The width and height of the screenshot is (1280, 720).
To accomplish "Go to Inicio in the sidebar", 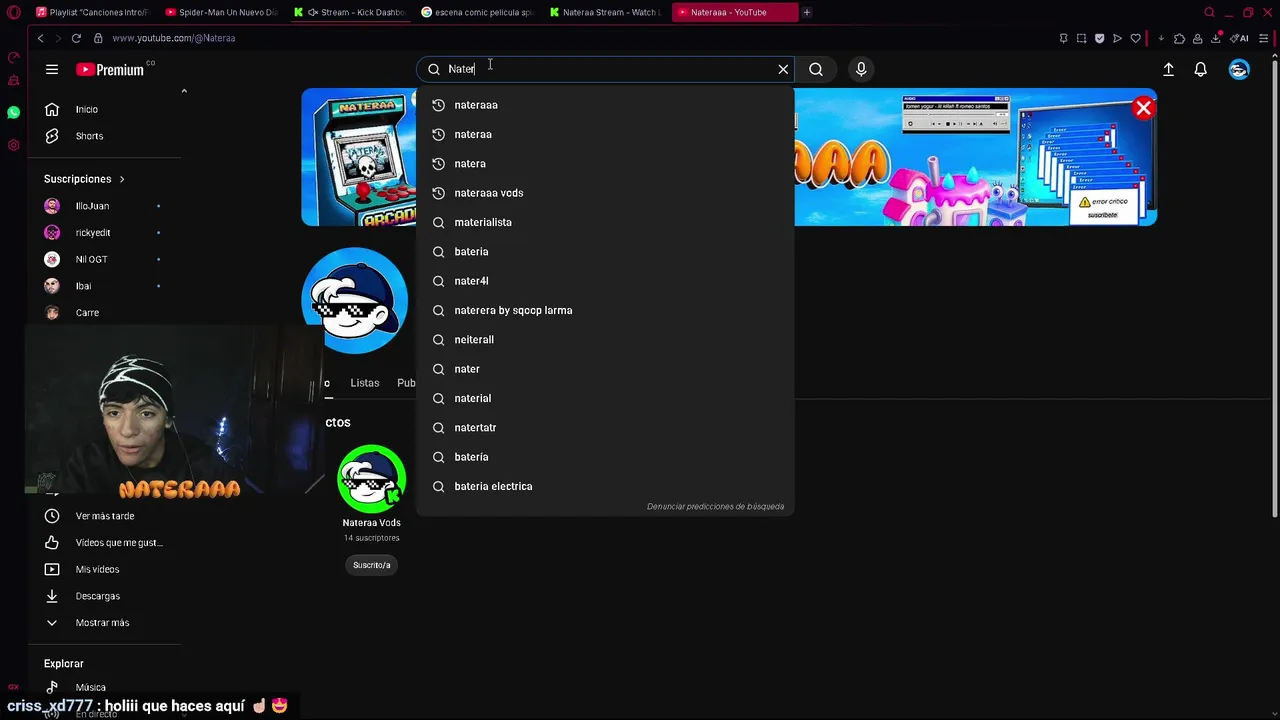I will coord(104,109).
